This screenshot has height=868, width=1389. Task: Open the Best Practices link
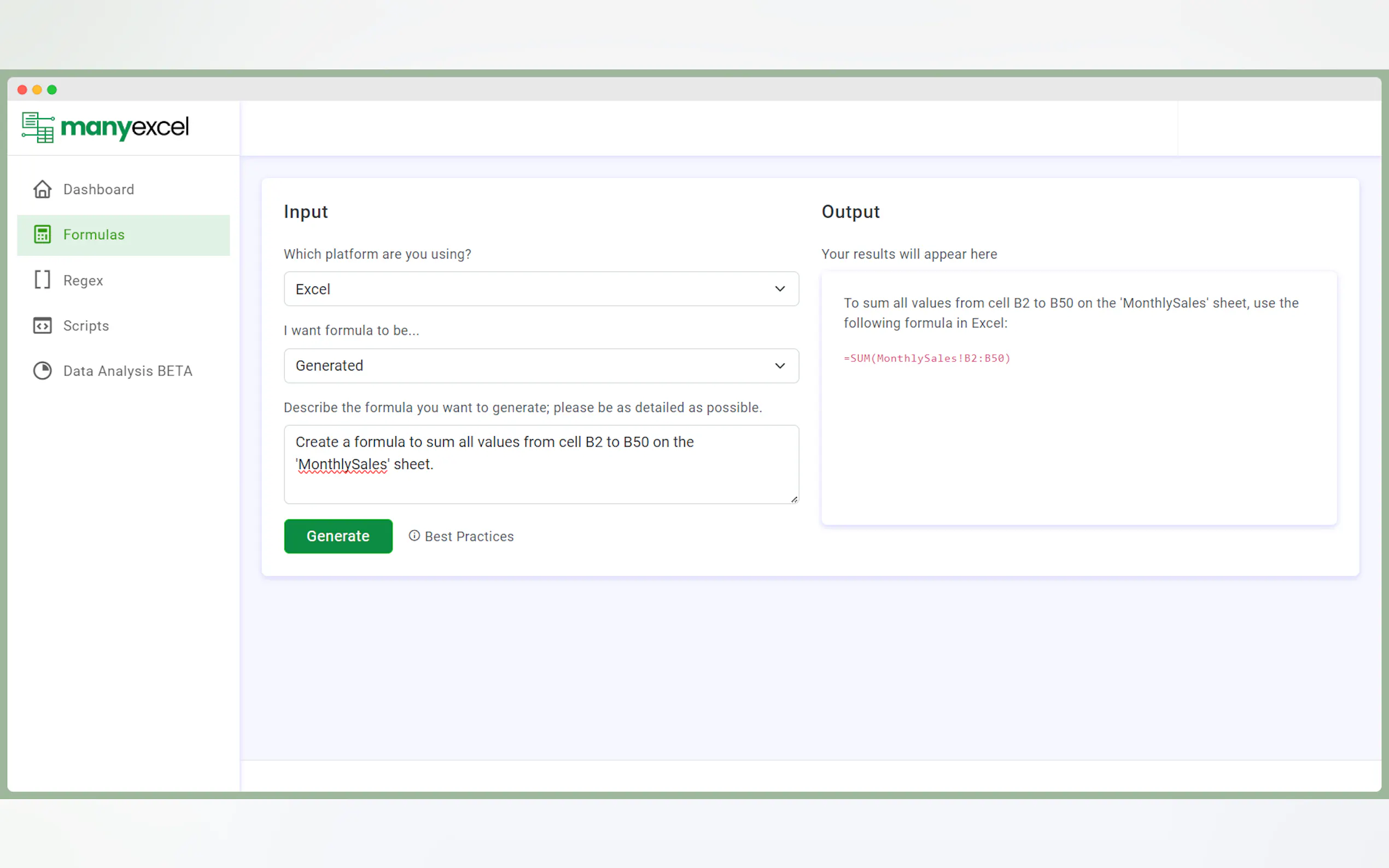(x=469, y=536)
